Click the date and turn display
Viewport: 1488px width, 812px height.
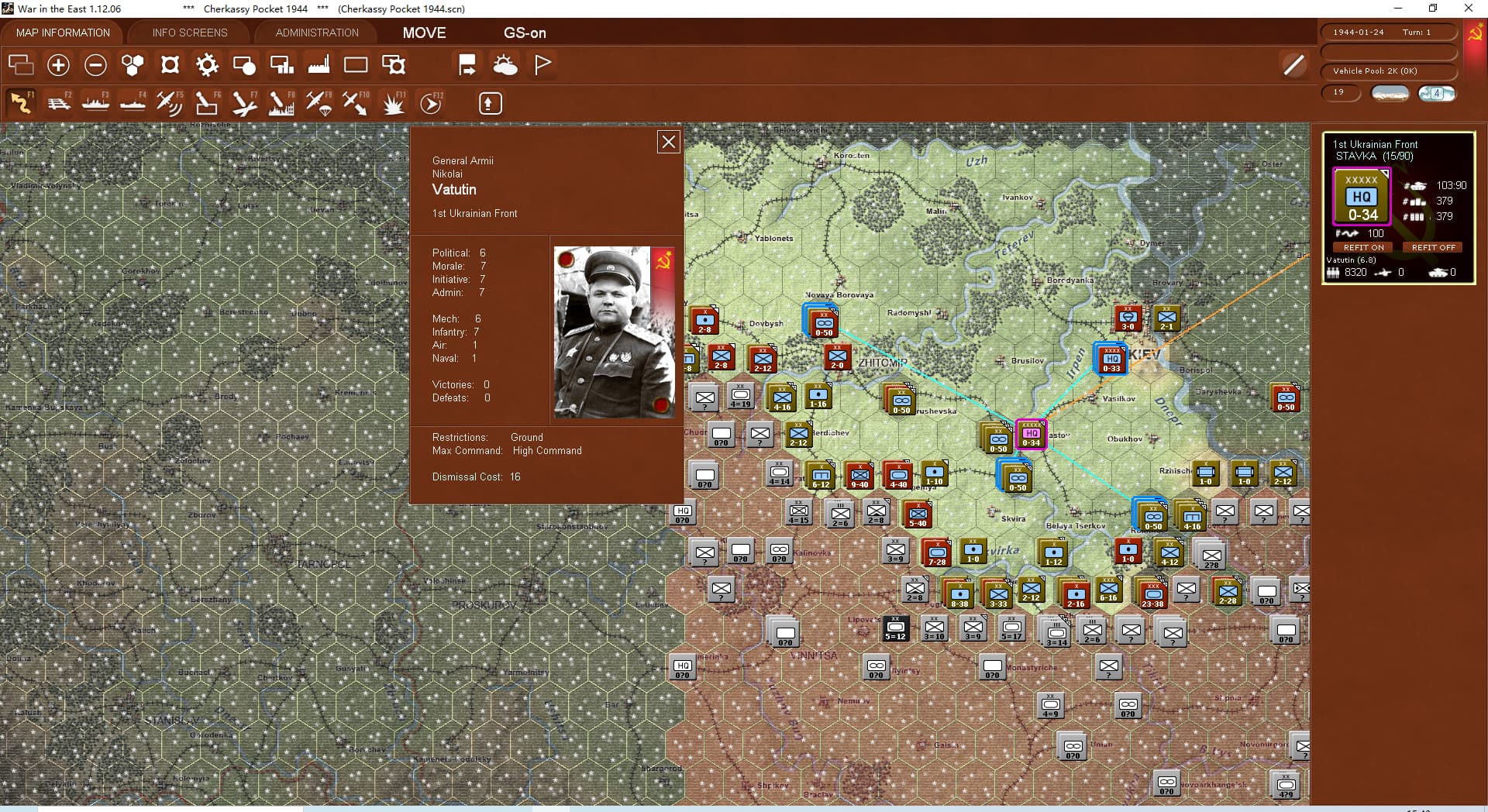pos(1388,33)
